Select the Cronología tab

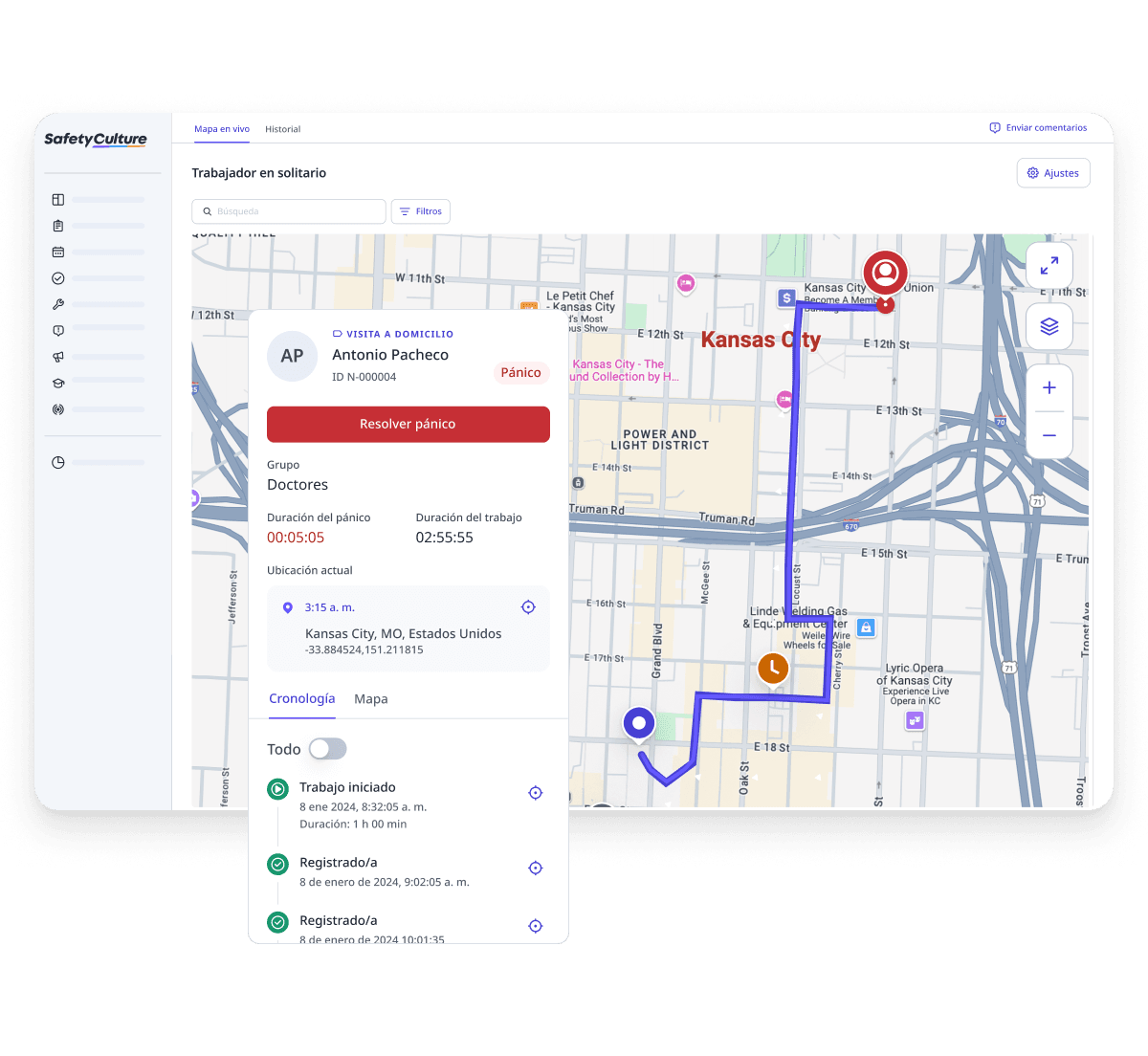coord(301,699)
